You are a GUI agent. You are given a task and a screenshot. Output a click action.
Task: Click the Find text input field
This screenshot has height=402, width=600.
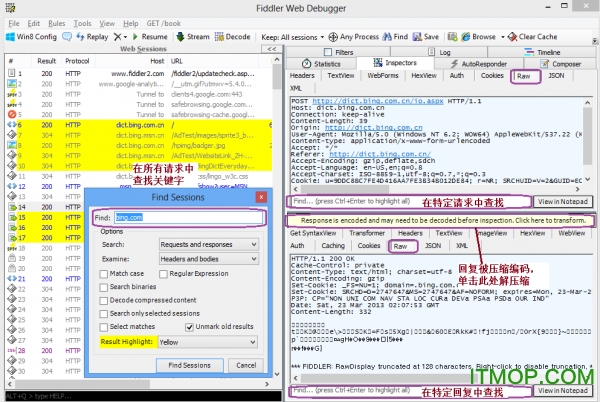point(188,217)
